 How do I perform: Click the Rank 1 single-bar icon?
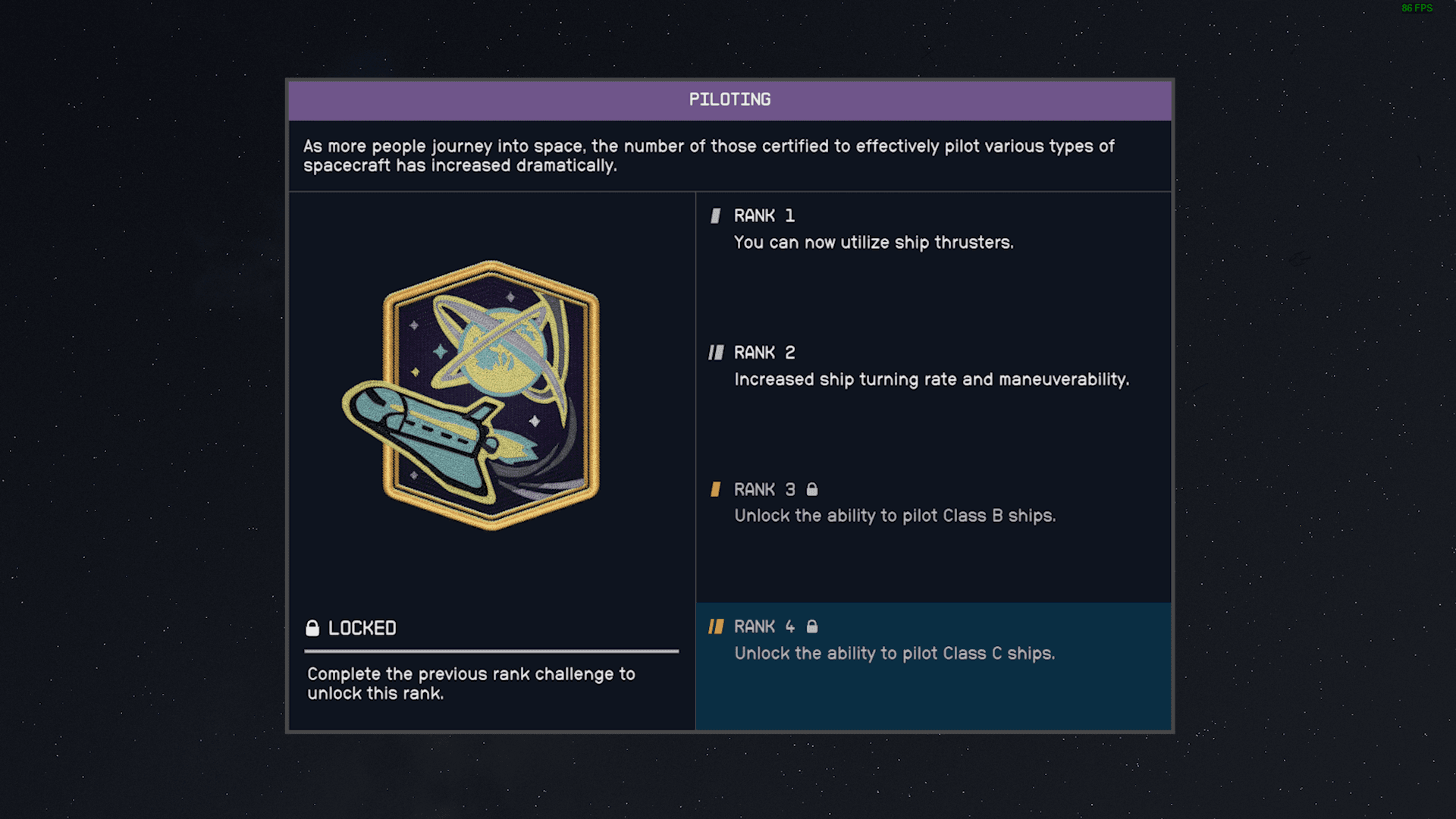tap(715, 216)
